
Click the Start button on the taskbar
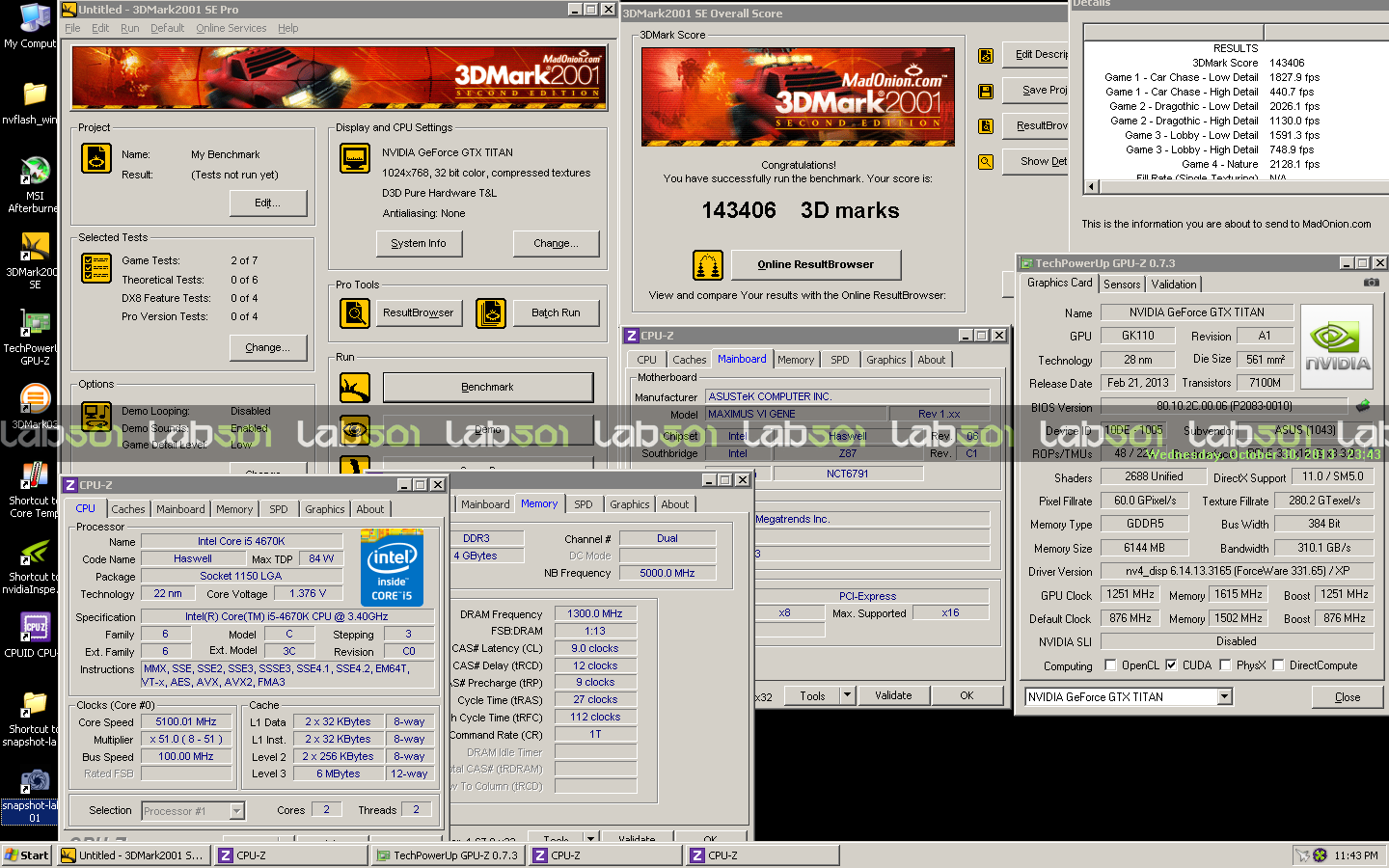click(27, 855)
